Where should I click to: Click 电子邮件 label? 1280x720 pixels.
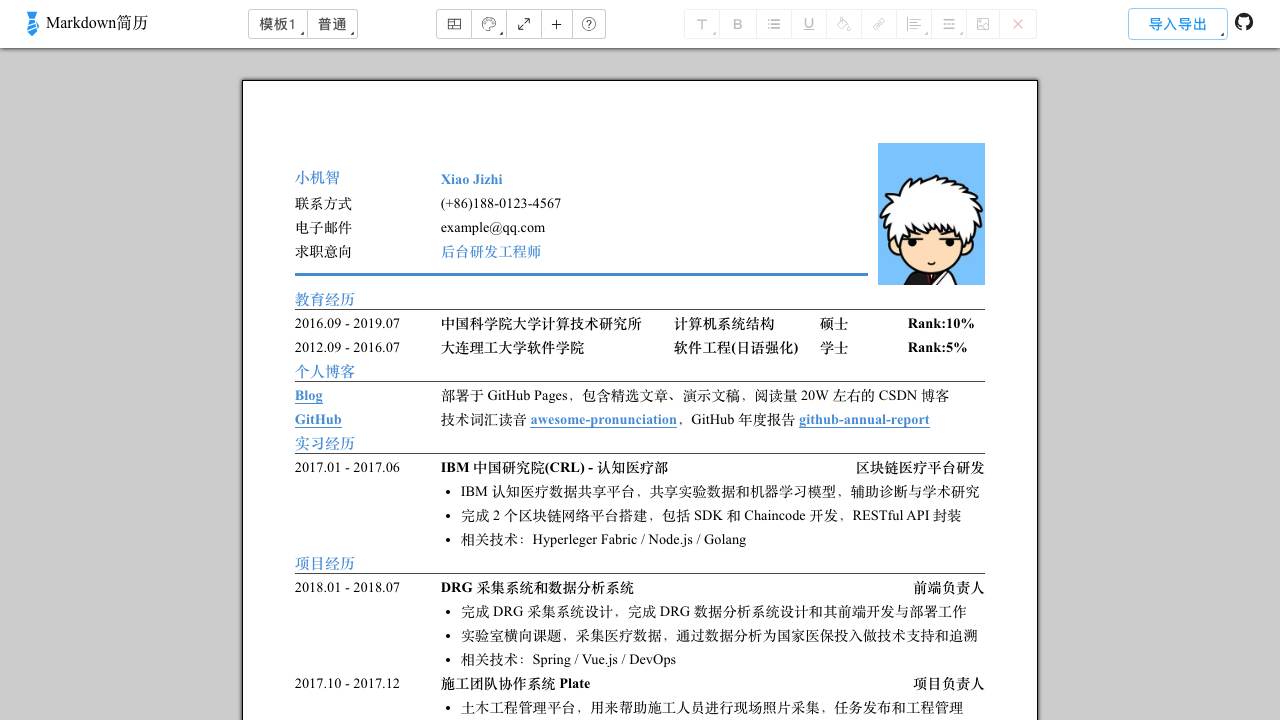coord(323,228)
